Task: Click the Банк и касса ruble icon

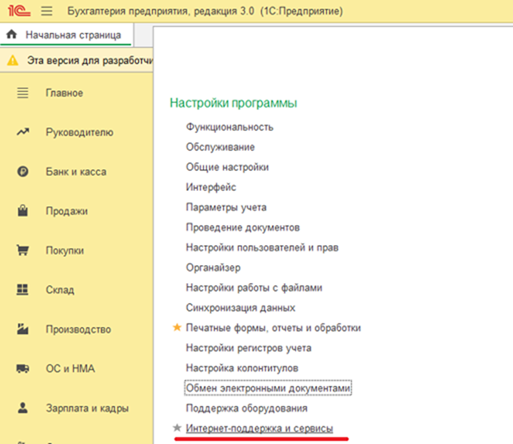Action: [x=23, y=172]
